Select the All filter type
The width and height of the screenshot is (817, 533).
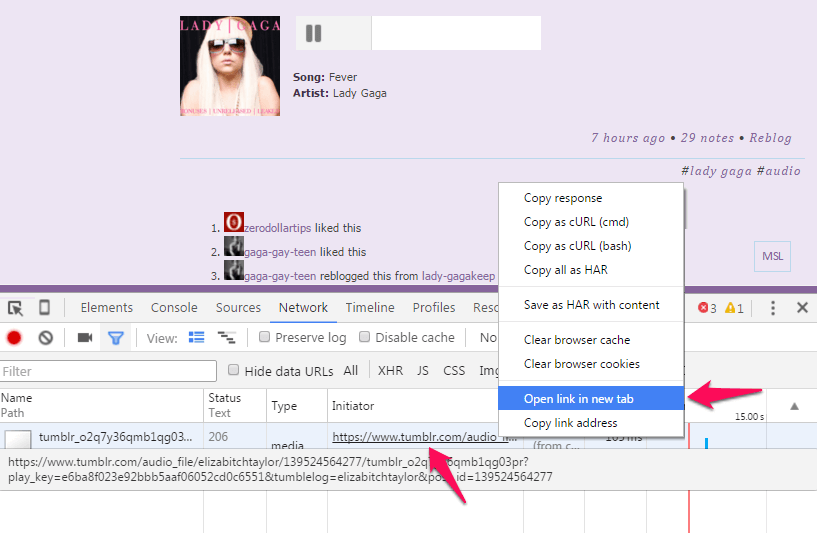(x=351, y=370)
